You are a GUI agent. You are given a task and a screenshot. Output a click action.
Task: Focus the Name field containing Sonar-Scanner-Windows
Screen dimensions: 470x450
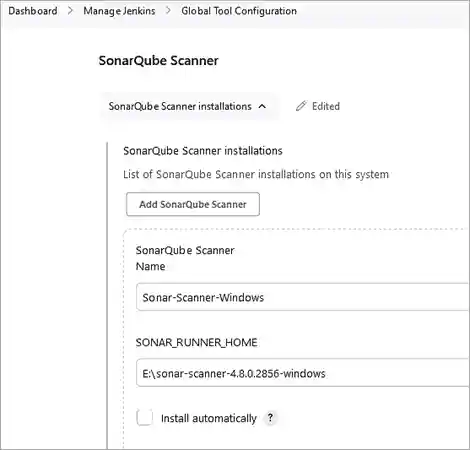303,297
